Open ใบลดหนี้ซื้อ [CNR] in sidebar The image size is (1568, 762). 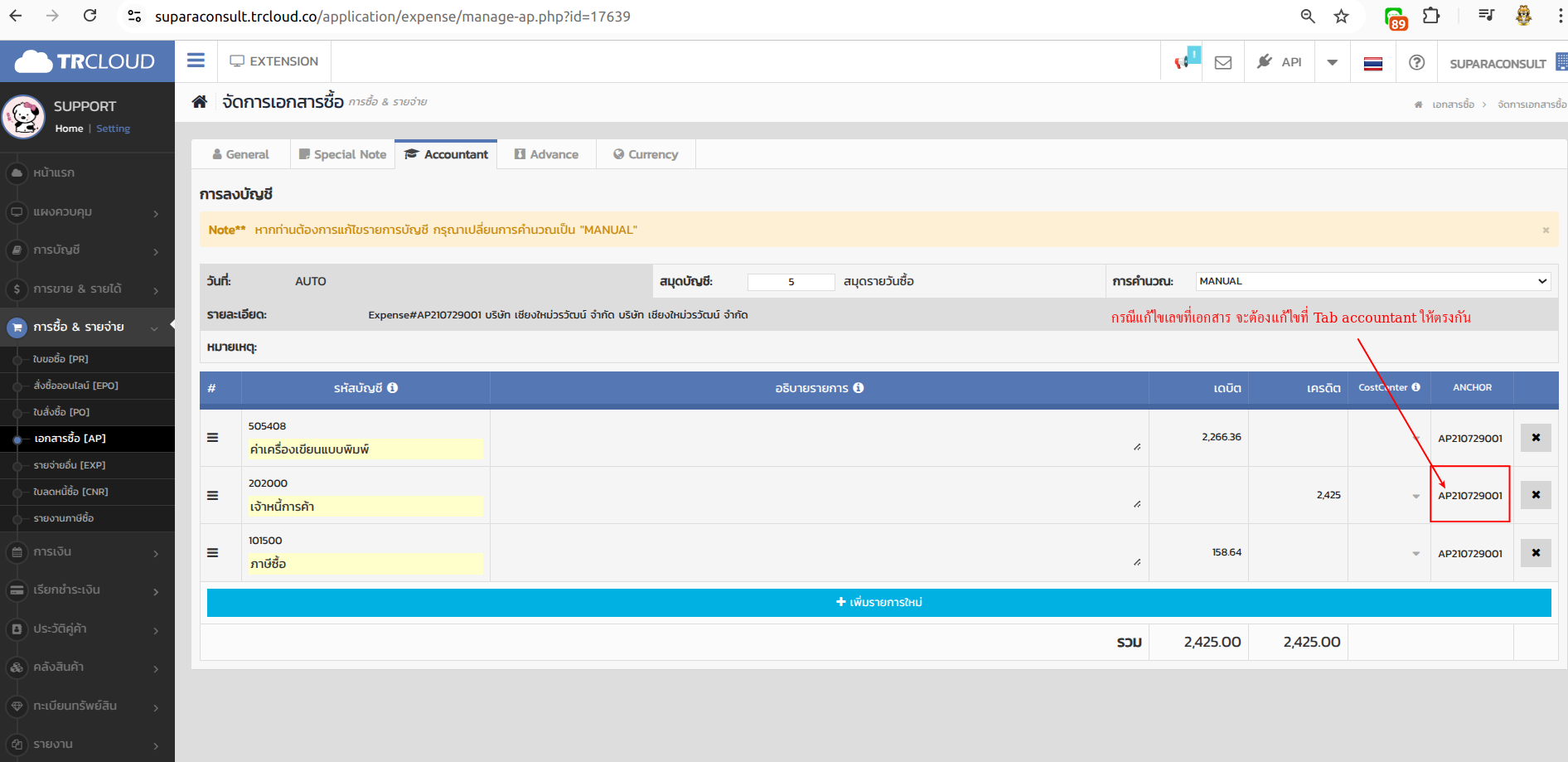pyautogui.click(x=70, y=492)
